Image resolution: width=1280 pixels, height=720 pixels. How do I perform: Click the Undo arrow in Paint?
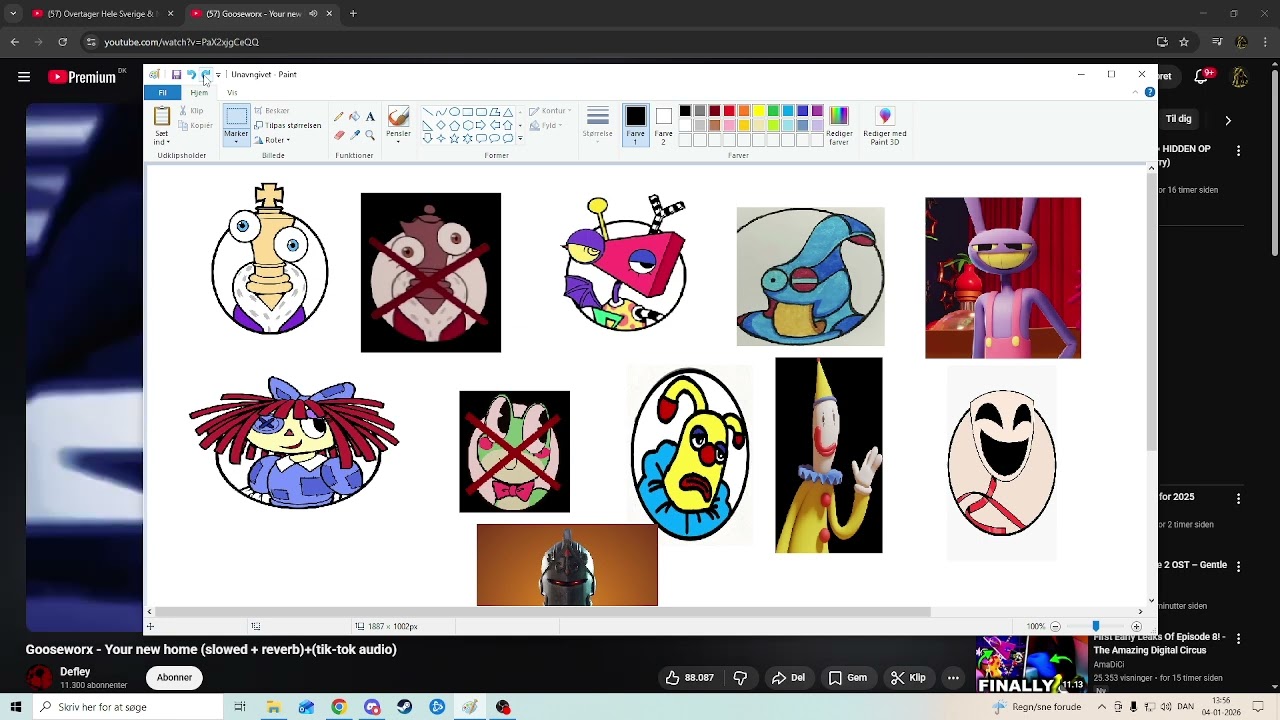pyautogui.click(x=191, y=74)
